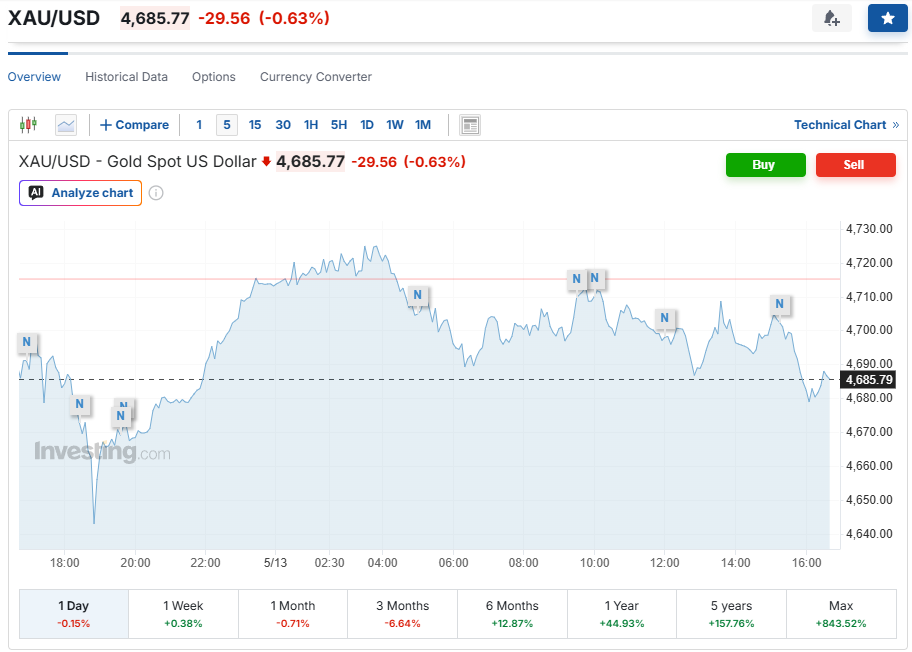
Task: Open the Technical Chart link
Action: [846, 124]
